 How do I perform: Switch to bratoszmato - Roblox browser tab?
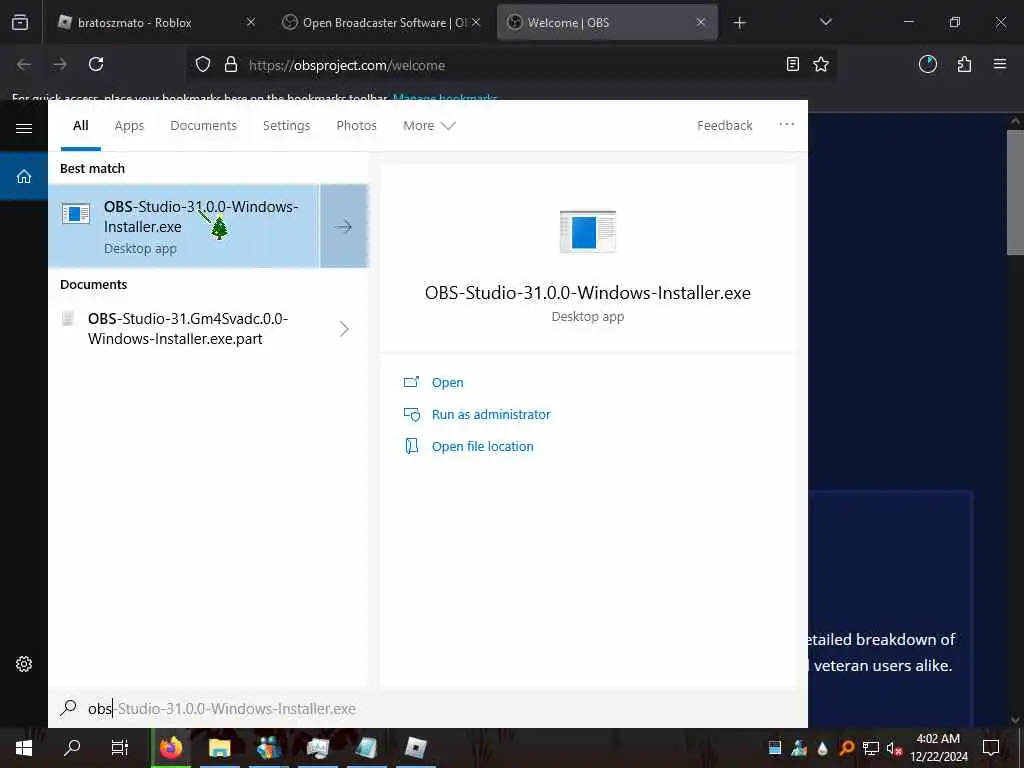click(155, 23)
